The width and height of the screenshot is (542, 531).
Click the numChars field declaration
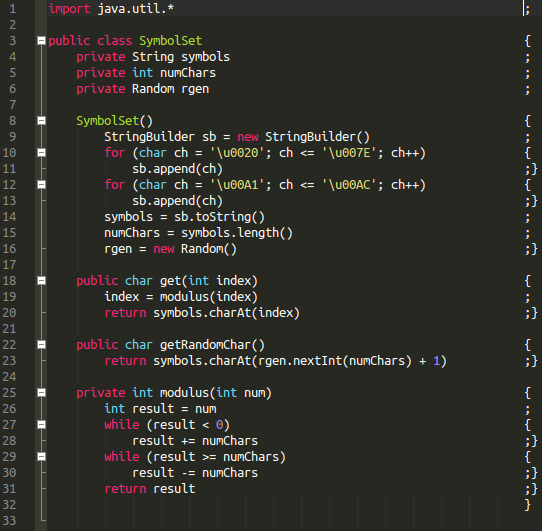tap(188, 73)
